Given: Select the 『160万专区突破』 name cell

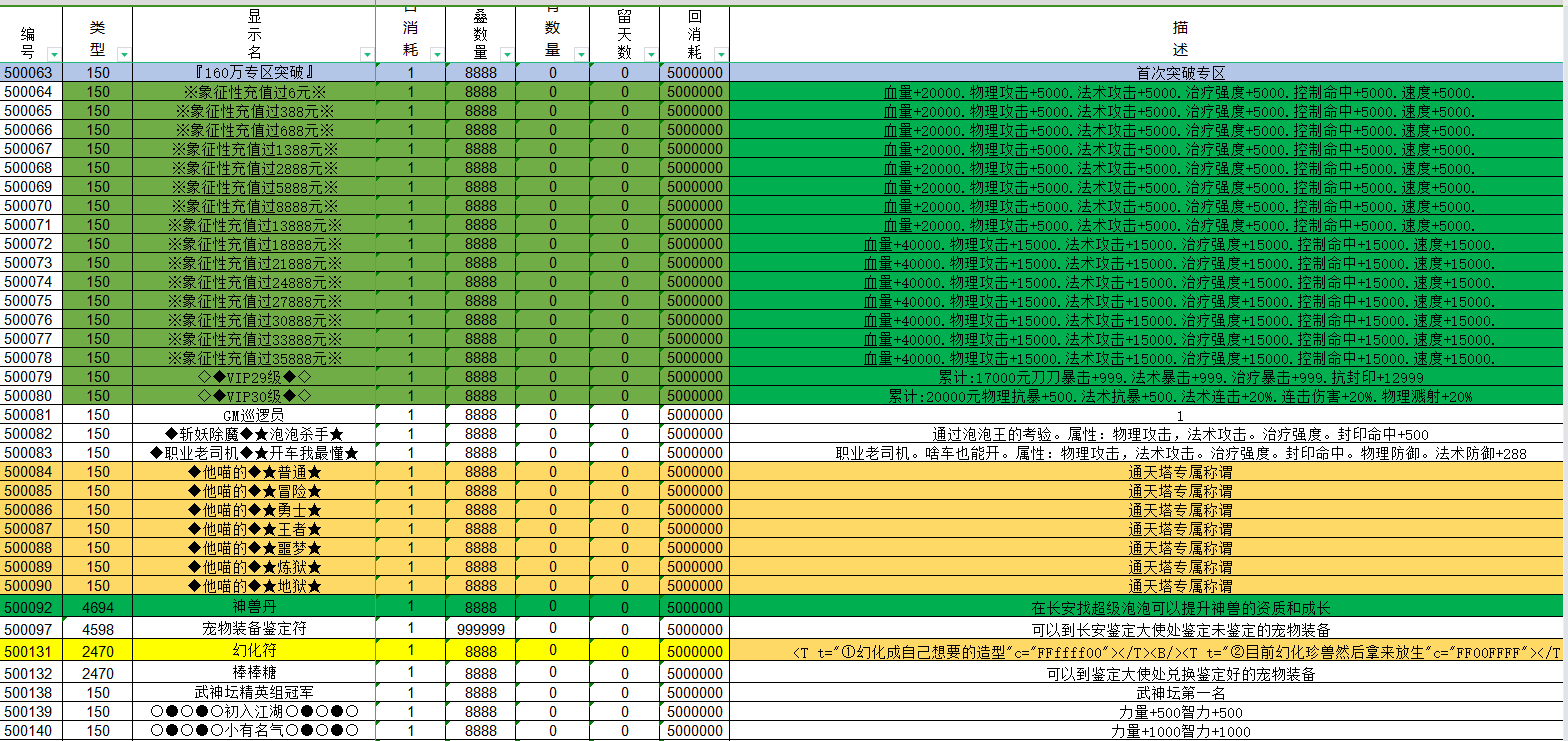Looking at the screenshot, I should (254, 73).
